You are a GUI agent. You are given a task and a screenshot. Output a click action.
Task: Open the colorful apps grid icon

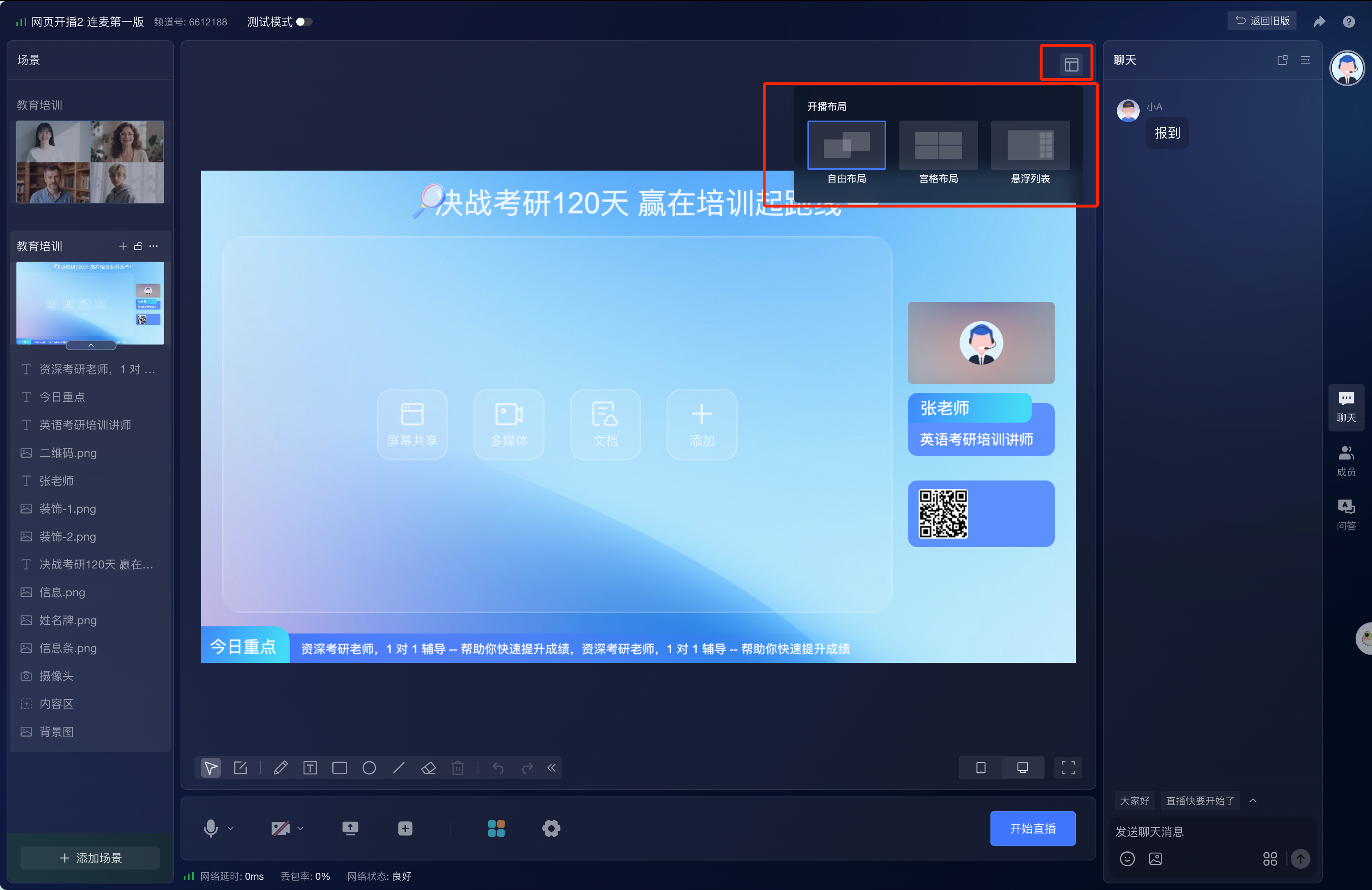coord(496,828)
